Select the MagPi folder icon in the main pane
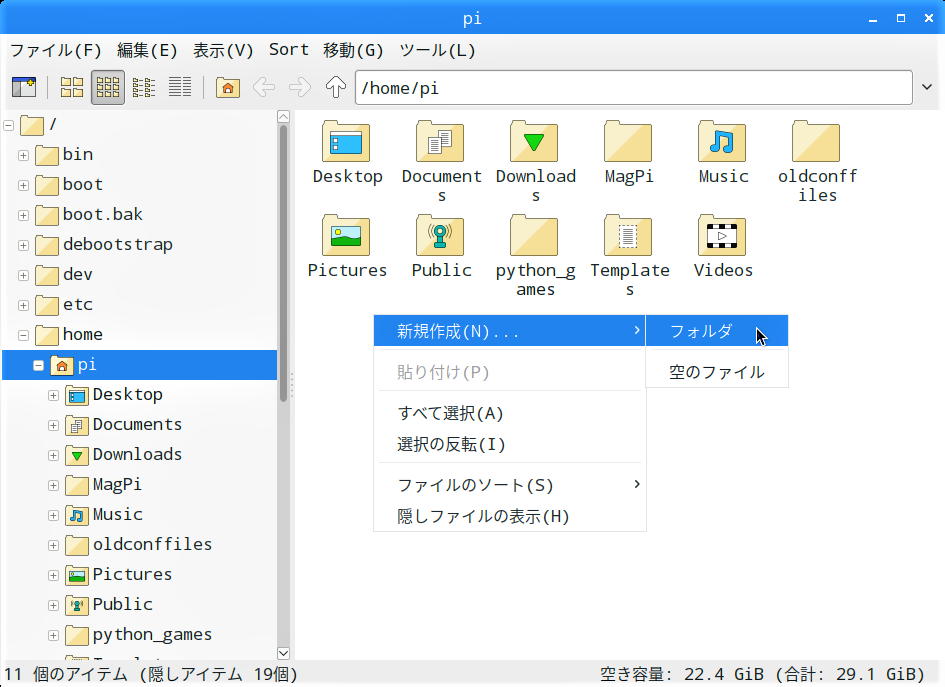The image size is (945, 687). click(x=629, y=142)
